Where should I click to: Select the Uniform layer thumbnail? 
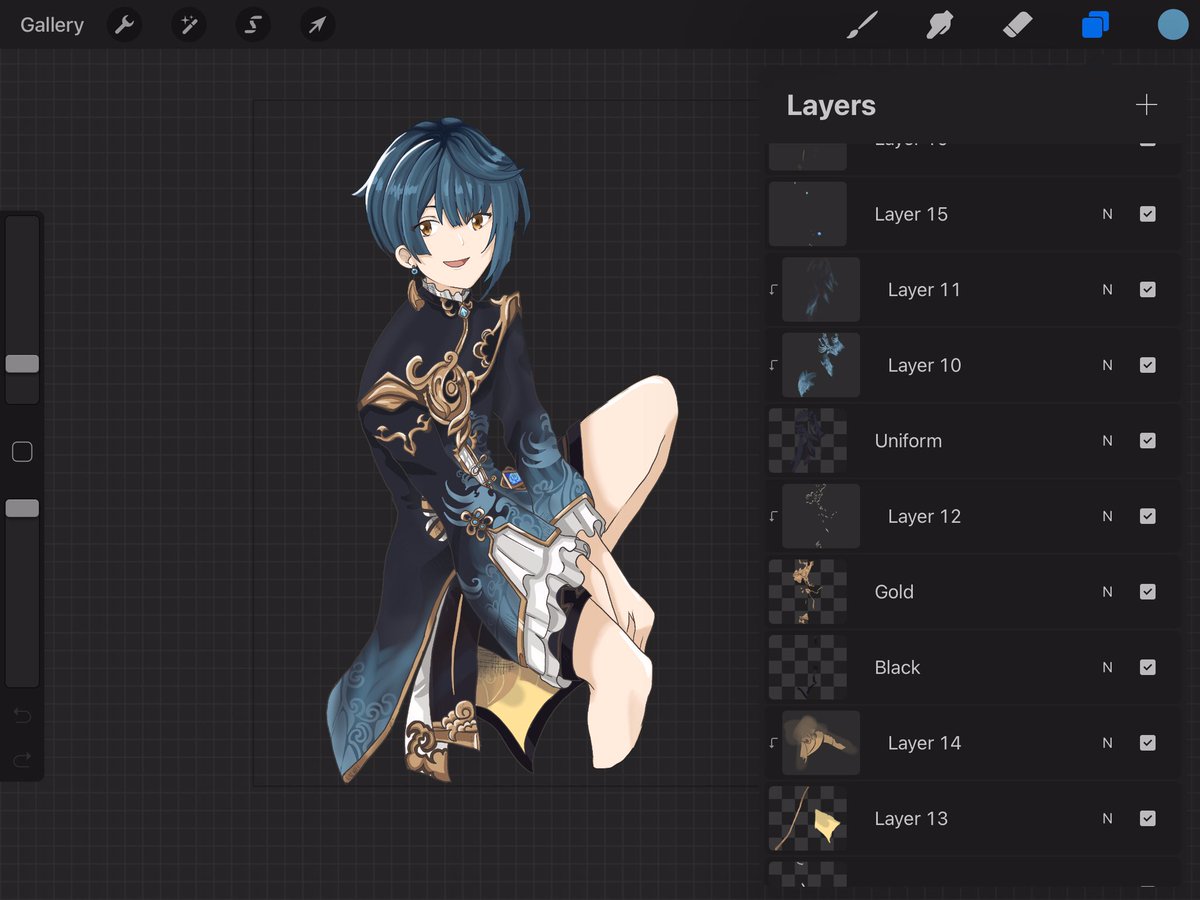point(808,441)
